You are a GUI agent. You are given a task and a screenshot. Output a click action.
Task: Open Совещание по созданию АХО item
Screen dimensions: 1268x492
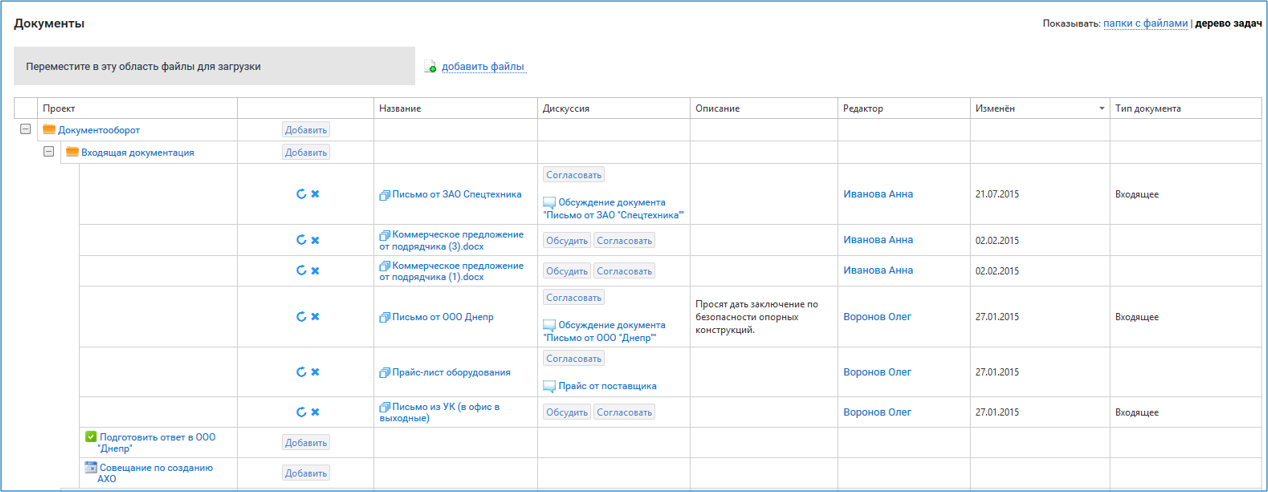point(156,473)
